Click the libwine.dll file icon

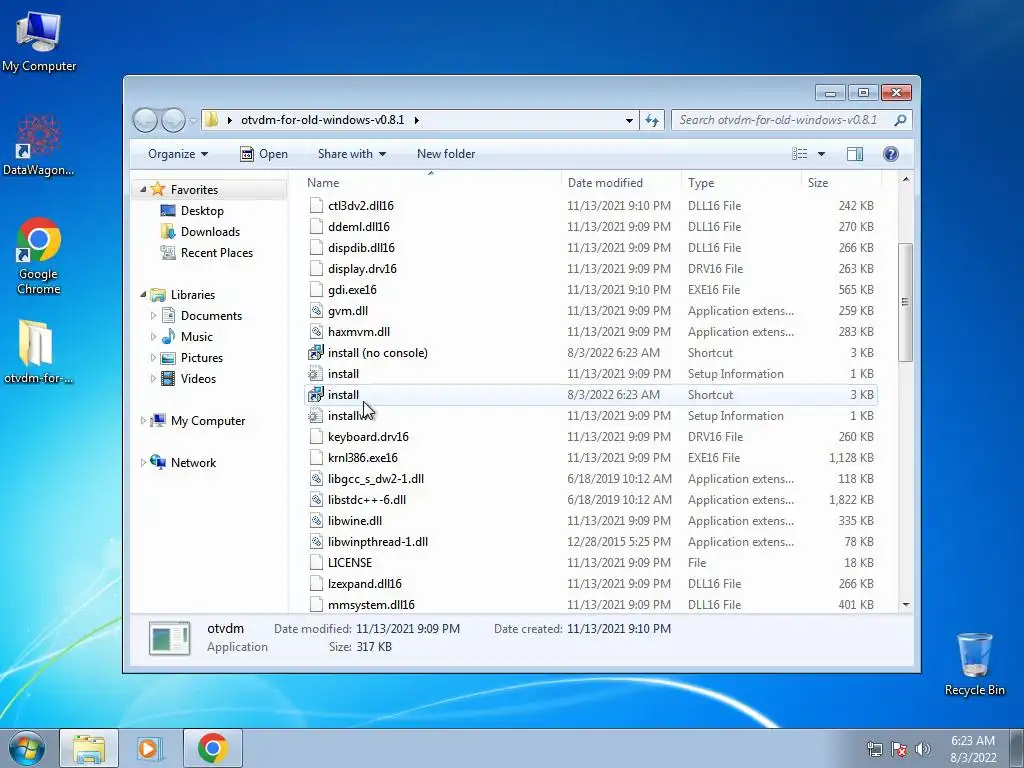[316, 520]
